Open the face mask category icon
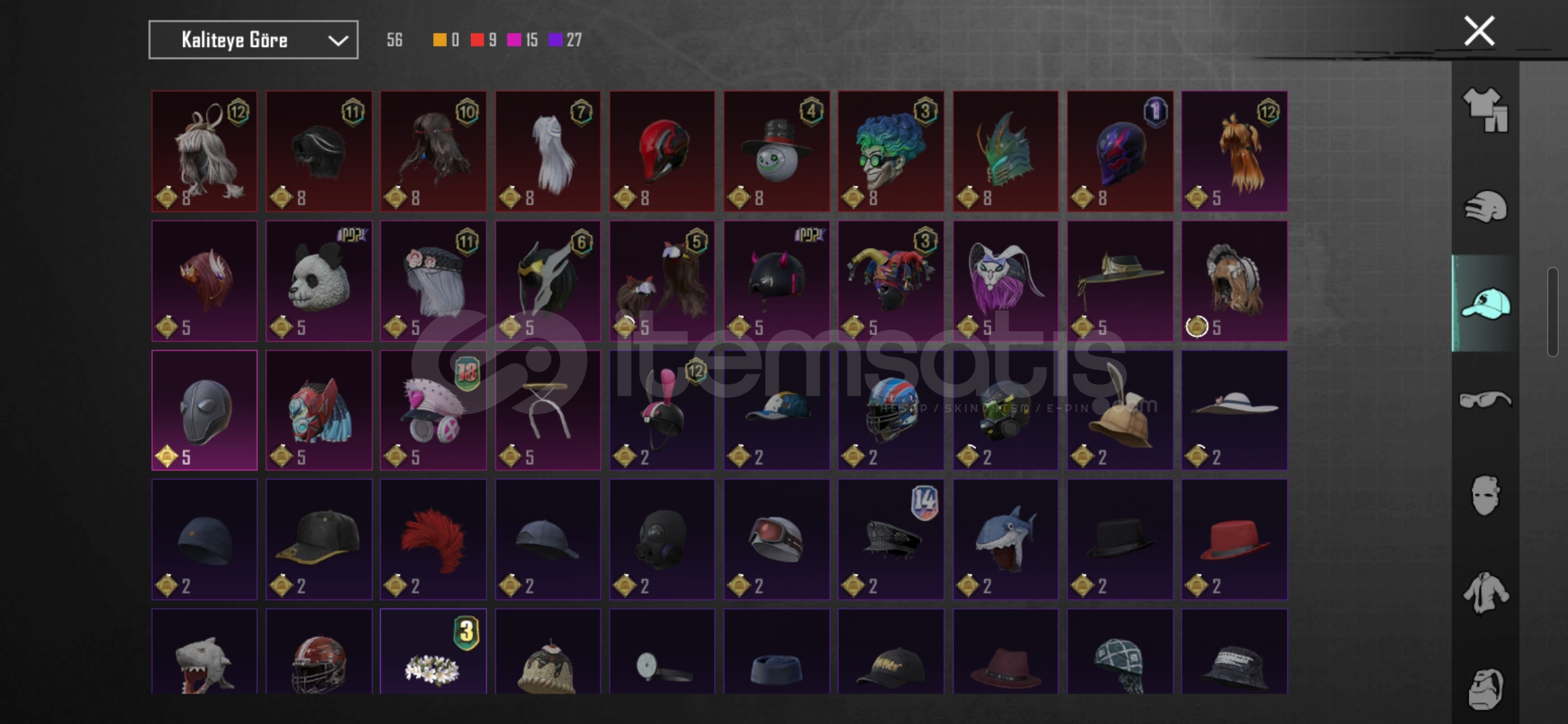The image size is (1568, 724). pyautogui.click(x=1485, y=496)
